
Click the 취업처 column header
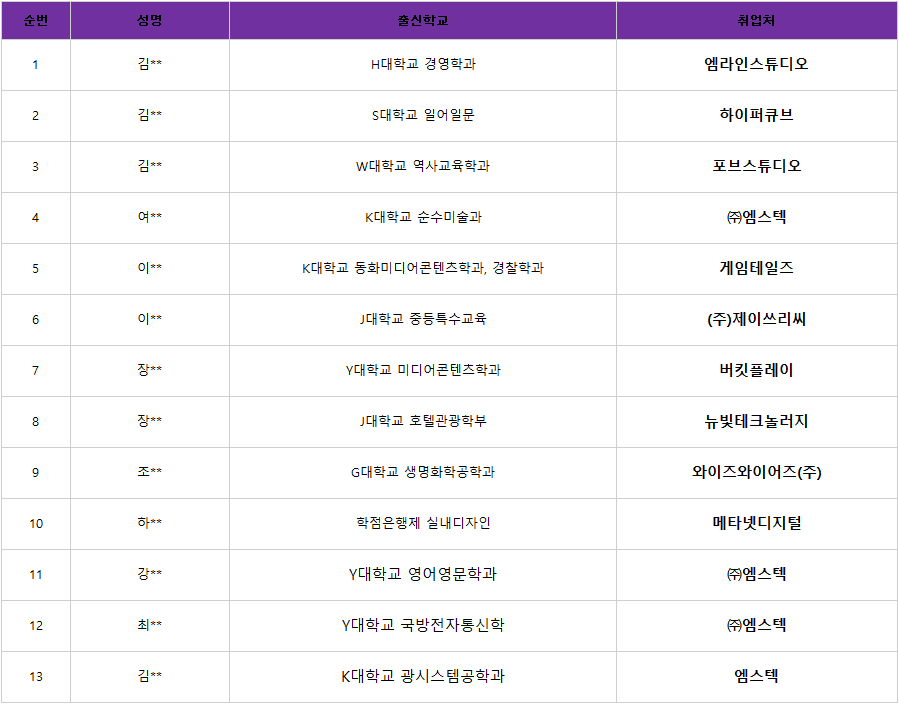pos(756,20)
